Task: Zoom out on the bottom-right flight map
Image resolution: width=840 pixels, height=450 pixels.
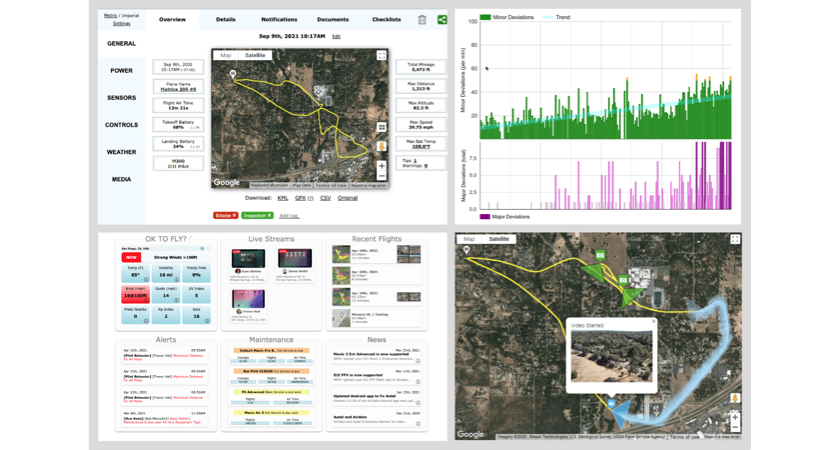Action: click(x=735, y=427)
